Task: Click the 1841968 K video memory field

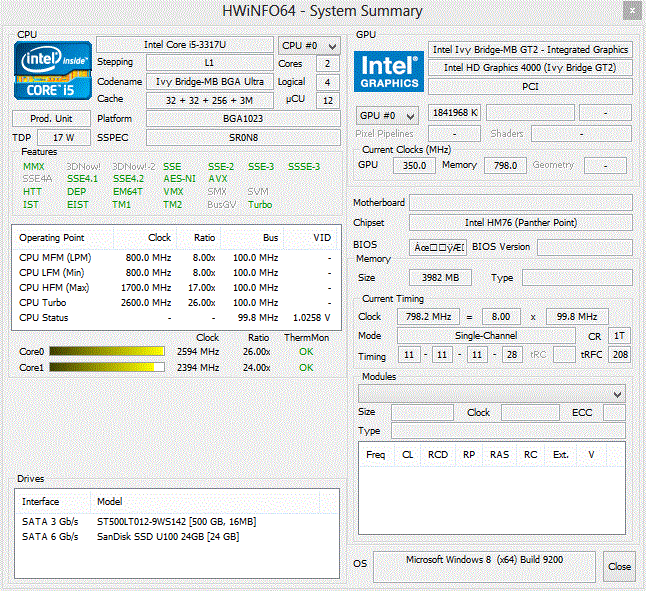Action: tap(454, 112)
